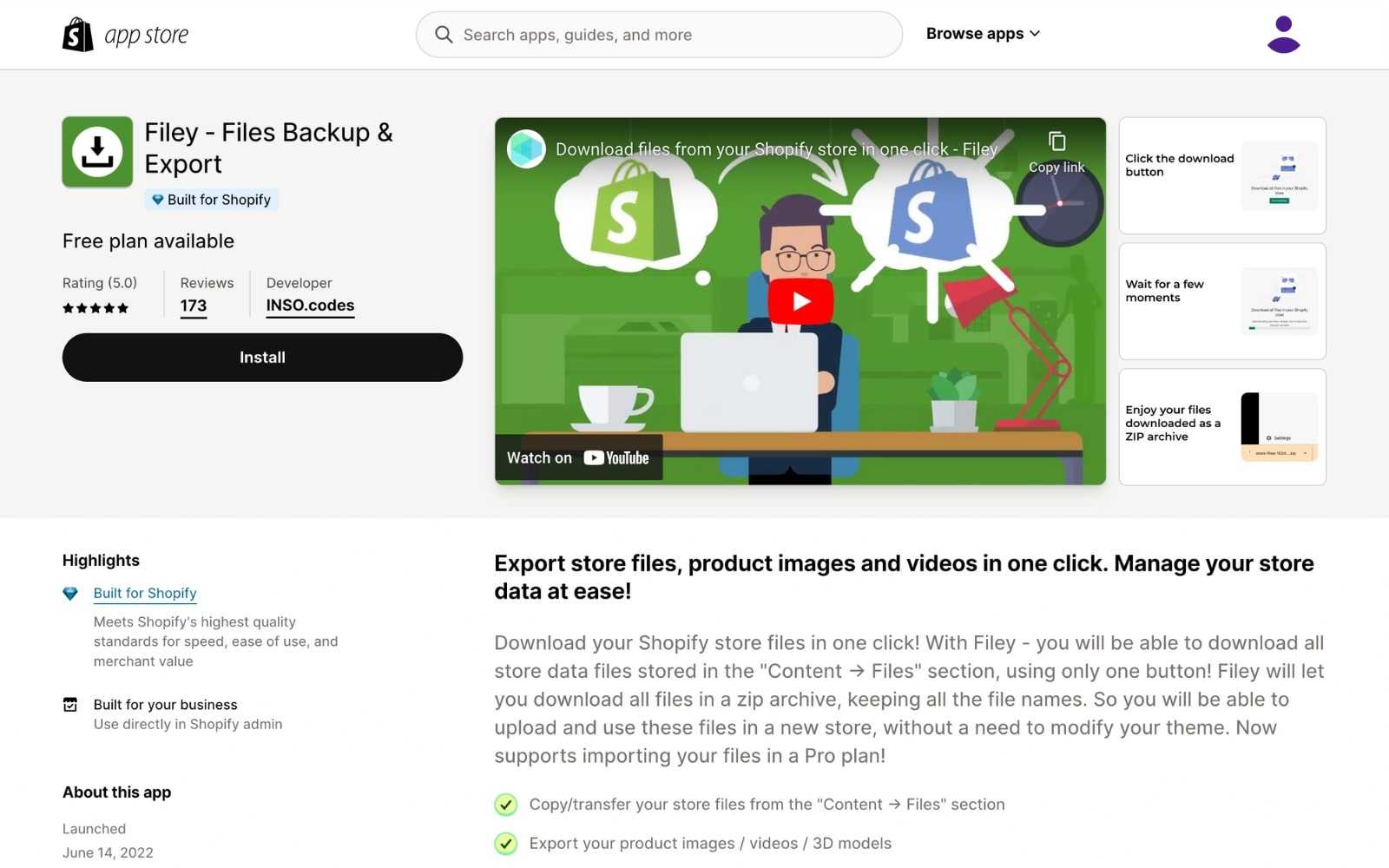Image resolution: width=1389 pixels, height=868 pixels.
Task: Open the Shopify app store logo
Action: pos(126,35)
